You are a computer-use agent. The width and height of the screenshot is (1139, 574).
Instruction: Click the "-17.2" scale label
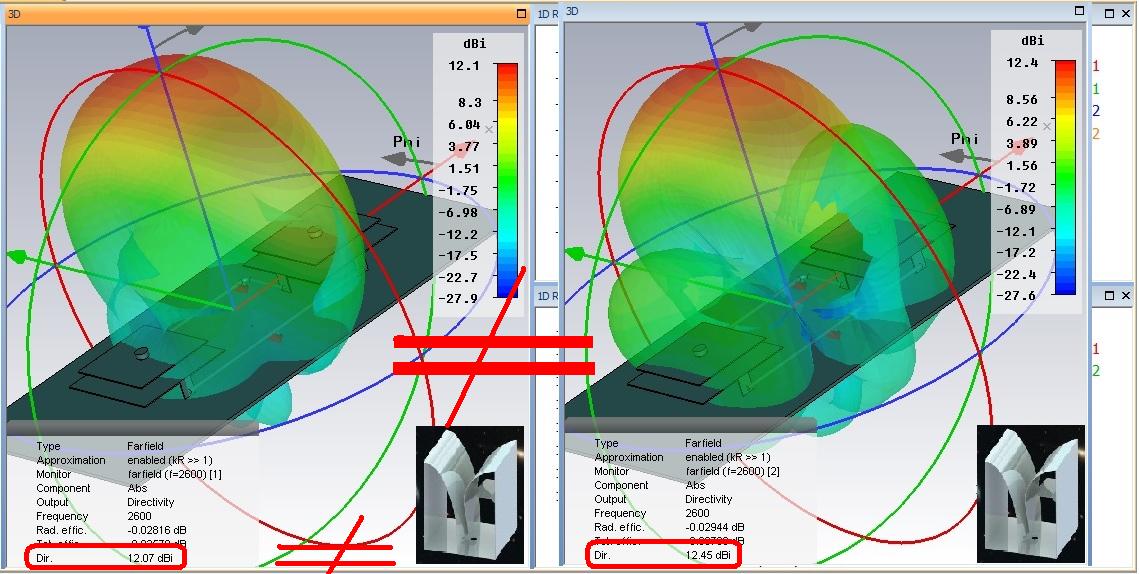[1016, 252]
